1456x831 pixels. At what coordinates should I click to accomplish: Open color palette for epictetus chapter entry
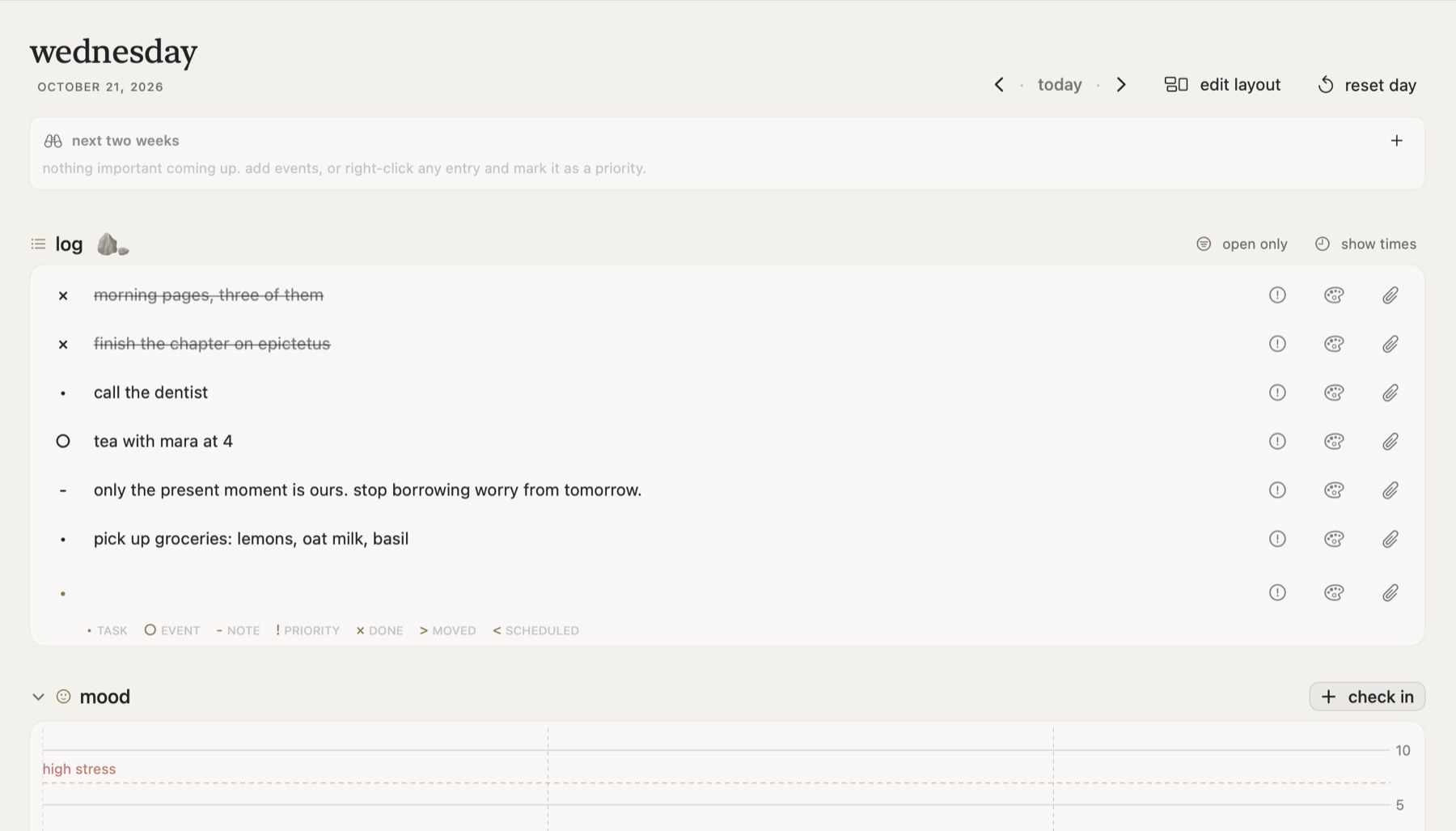1334,344
